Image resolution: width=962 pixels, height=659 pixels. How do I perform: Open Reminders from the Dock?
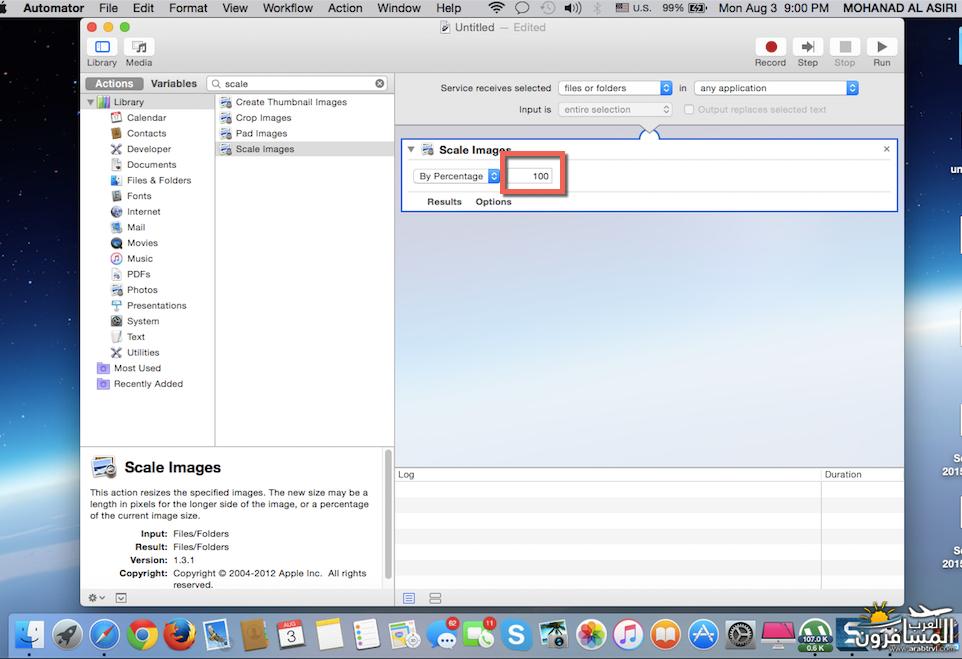(366, 634)
